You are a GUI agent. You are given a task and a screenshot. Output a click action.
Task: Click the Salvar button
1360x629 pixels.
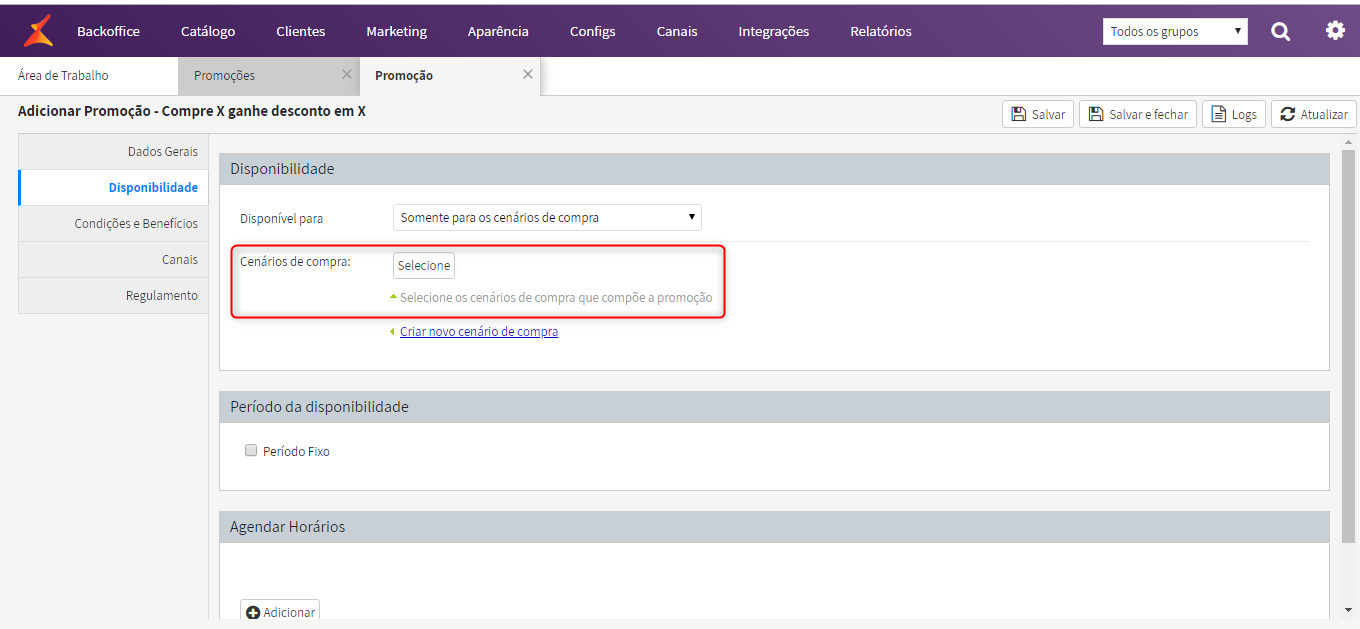pyautogui.click(x=1038, y=114)
